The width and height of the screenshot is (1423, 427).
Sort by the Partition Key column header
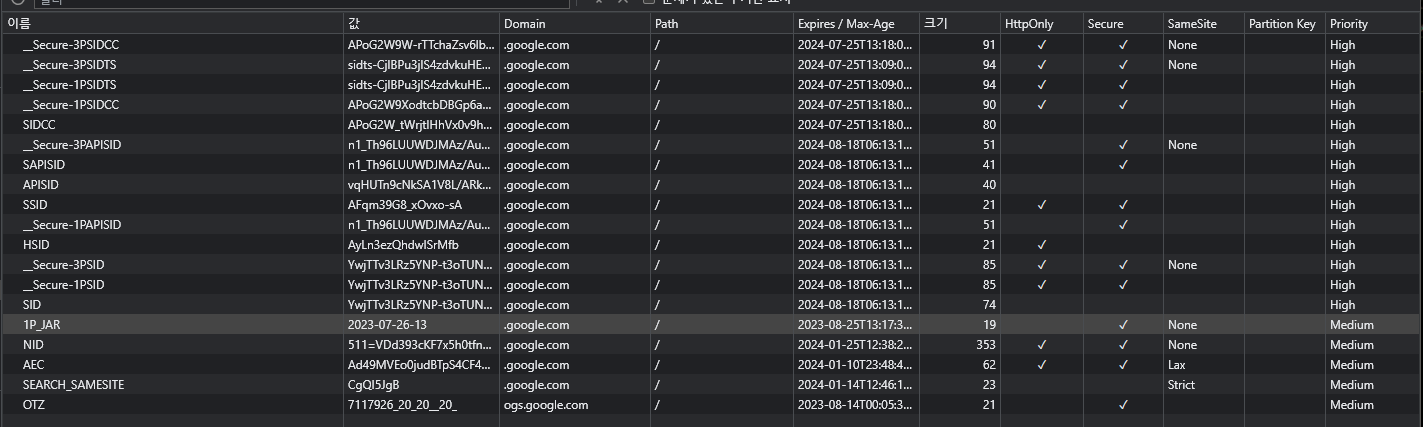1285,24
